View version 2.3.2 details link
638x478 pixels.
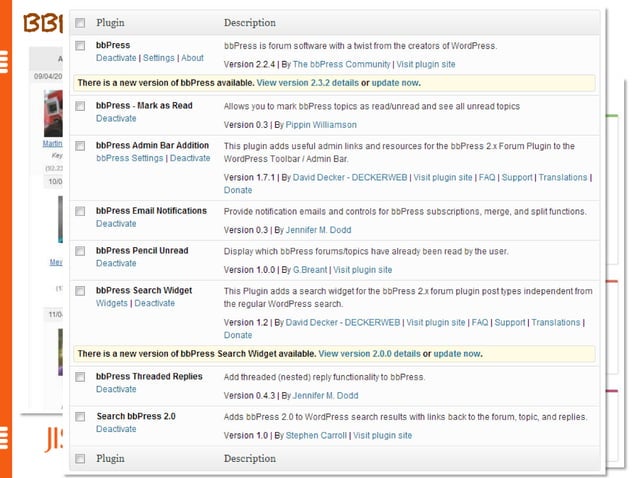(x=307, y=82)
